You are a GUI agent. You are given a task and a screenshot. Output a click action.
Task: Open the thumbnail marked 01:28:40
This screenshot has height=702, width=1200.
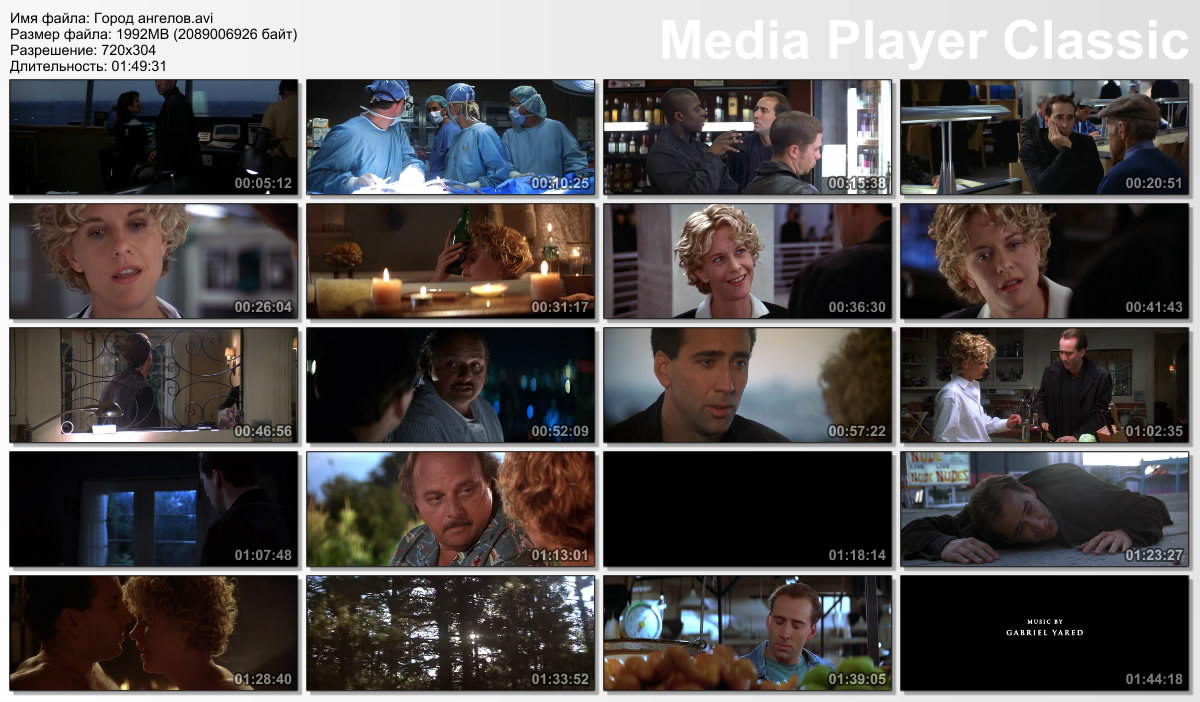(154, 633)
